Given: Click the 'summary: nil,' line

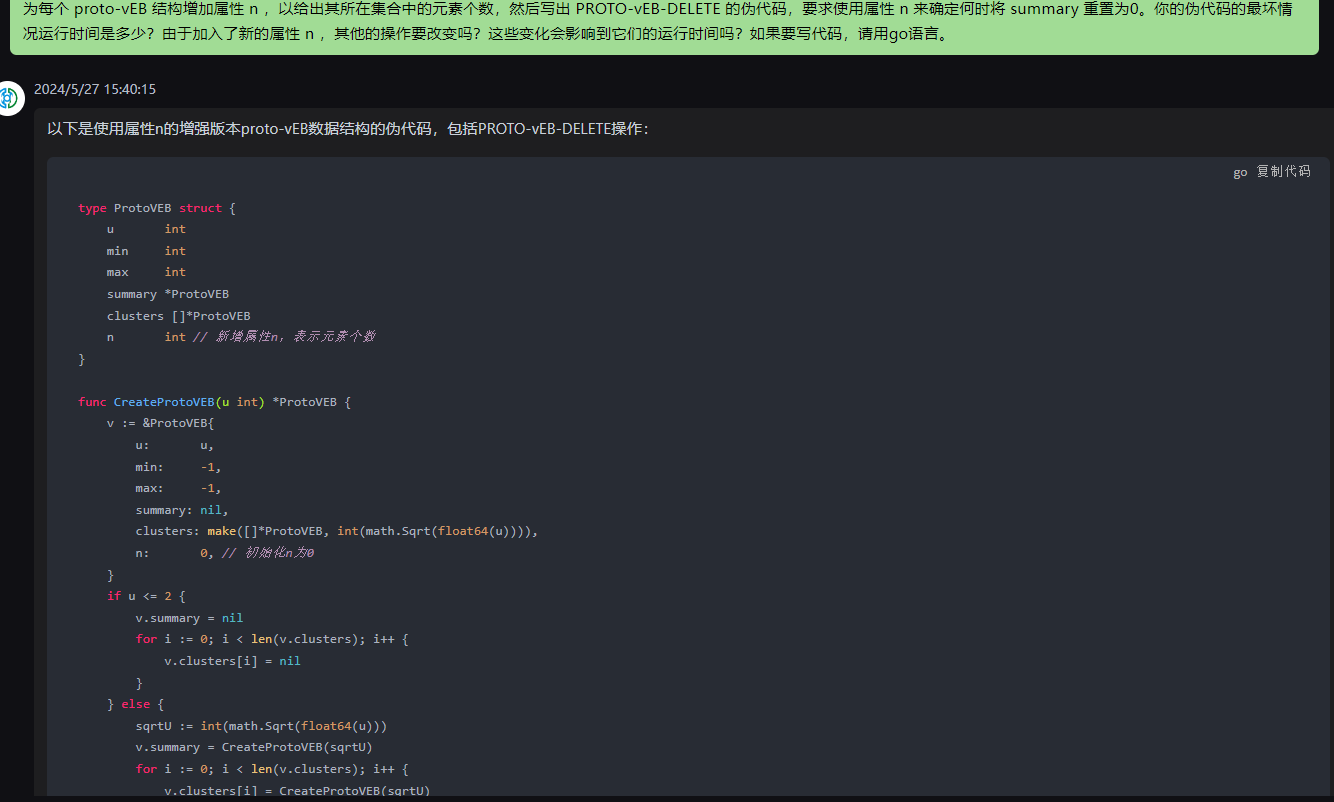Looking at the screenshot, I should pos(182,510).
